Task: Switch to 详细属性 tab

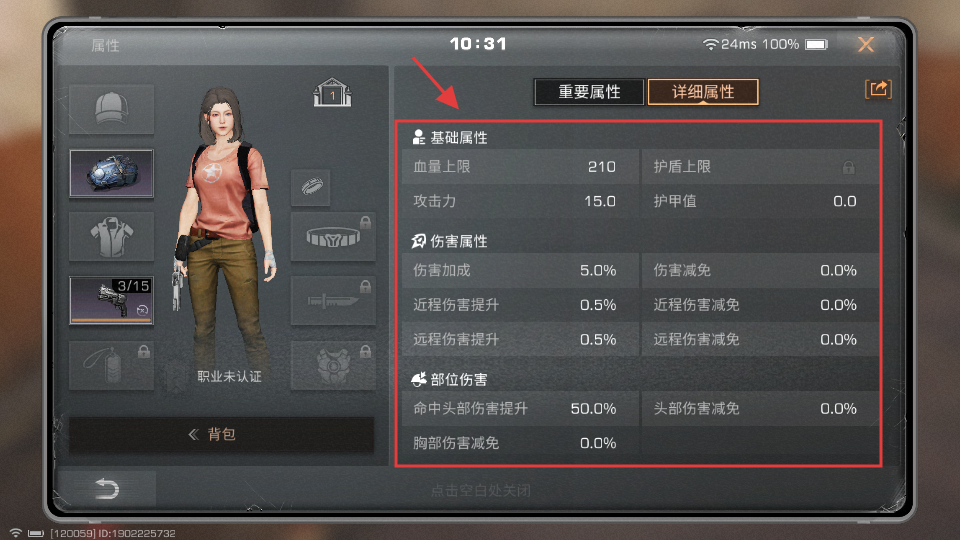Action: pyautogui.click(x=703, y=92)
